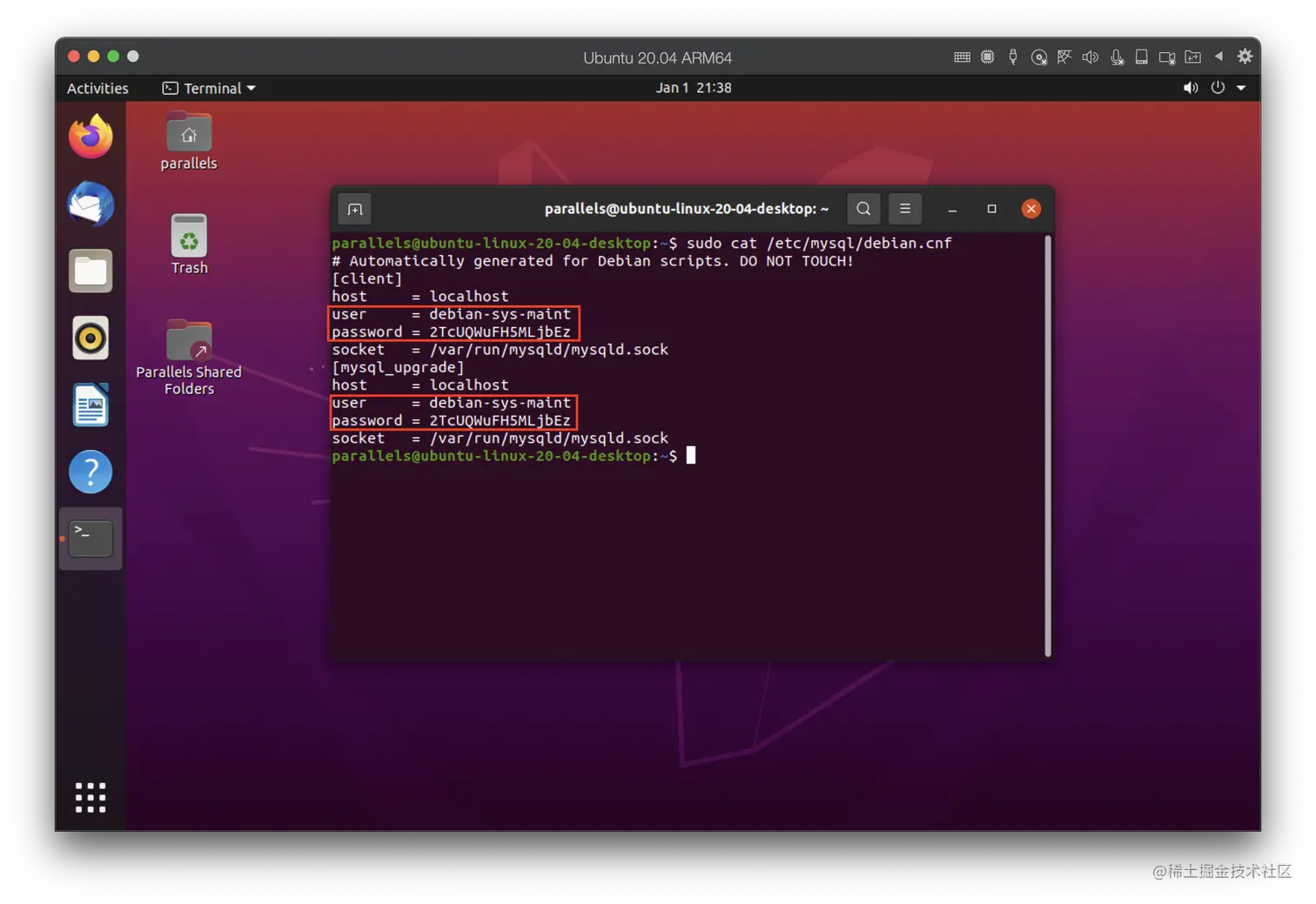Start Rhythmbox music player from the dock

[x=91, y=338]
